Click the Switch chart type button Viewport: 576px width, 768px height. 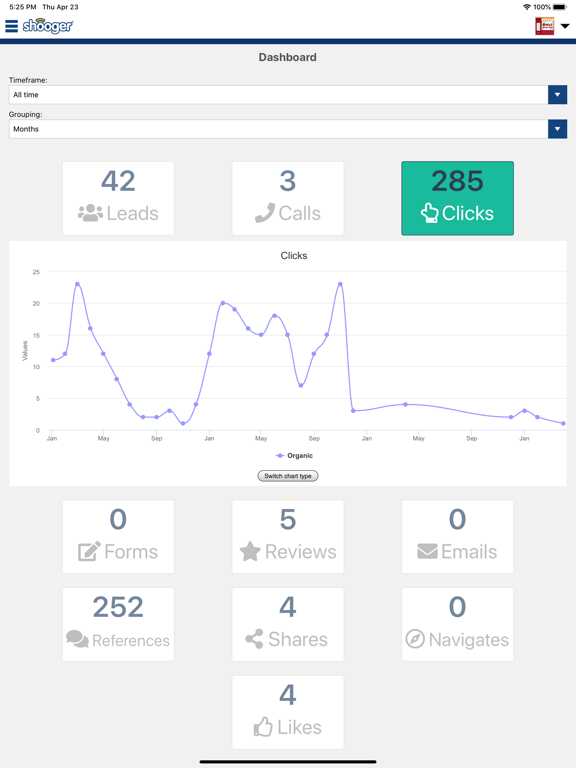tap(288, 476)
